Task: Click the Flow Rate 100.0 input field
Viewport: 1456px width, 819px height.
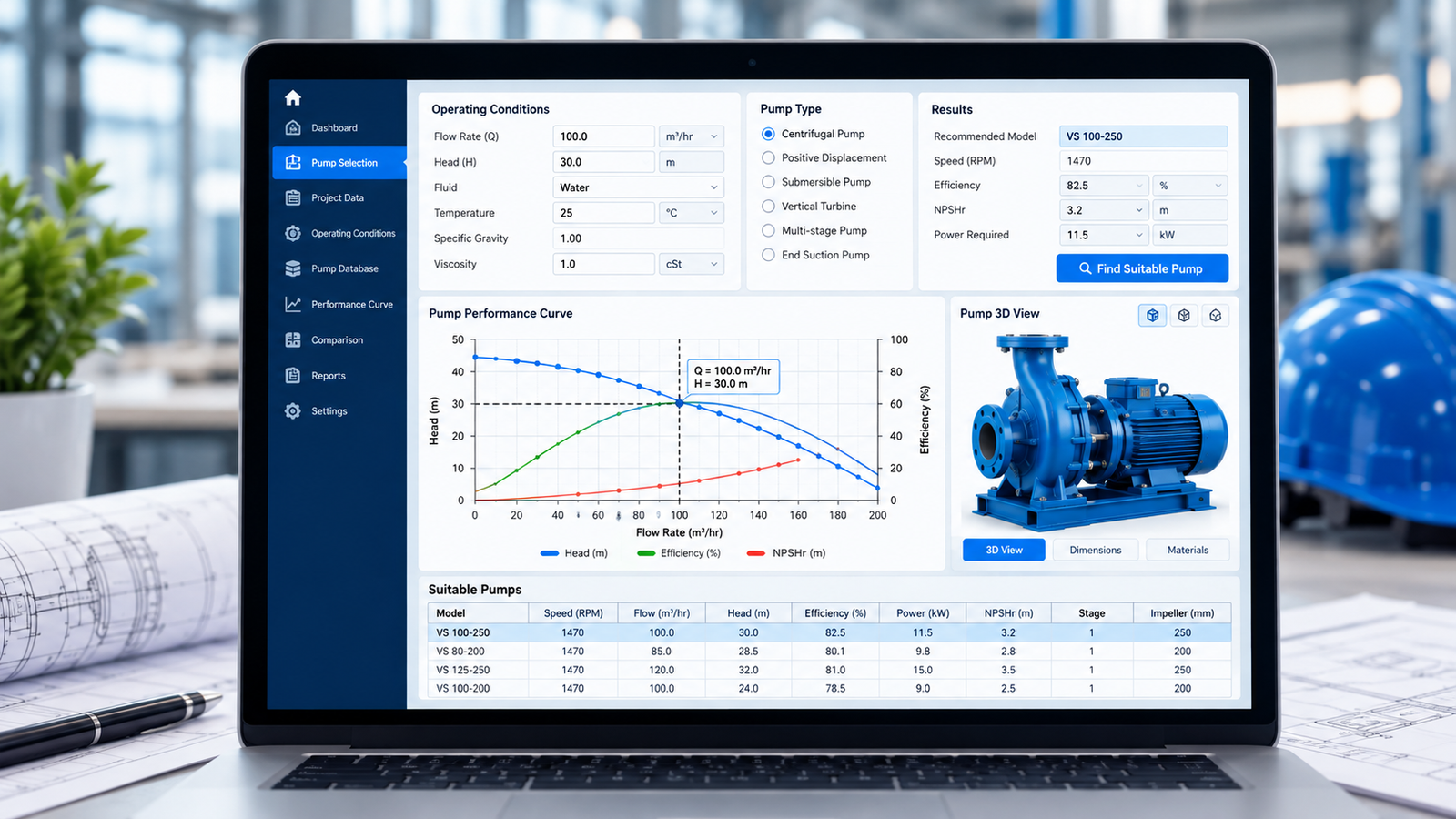Action: coord(603,136)
